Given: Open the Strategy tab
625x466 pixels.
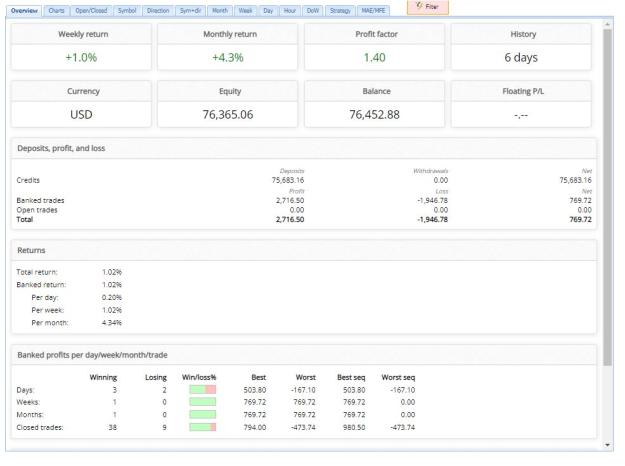Looking at the screenshot, I should [x=340, y=11].
